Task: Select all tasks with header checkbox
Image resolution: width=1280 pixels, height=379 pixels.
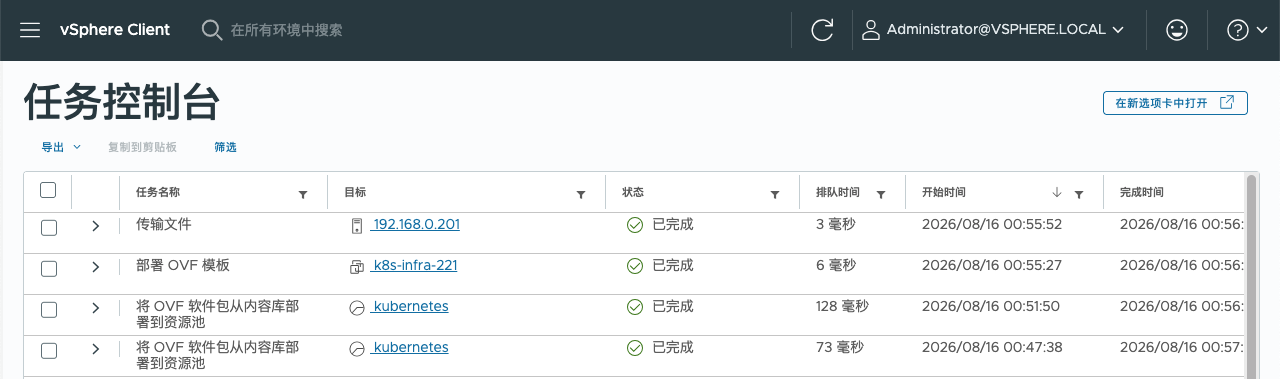Action: [48, 190]
